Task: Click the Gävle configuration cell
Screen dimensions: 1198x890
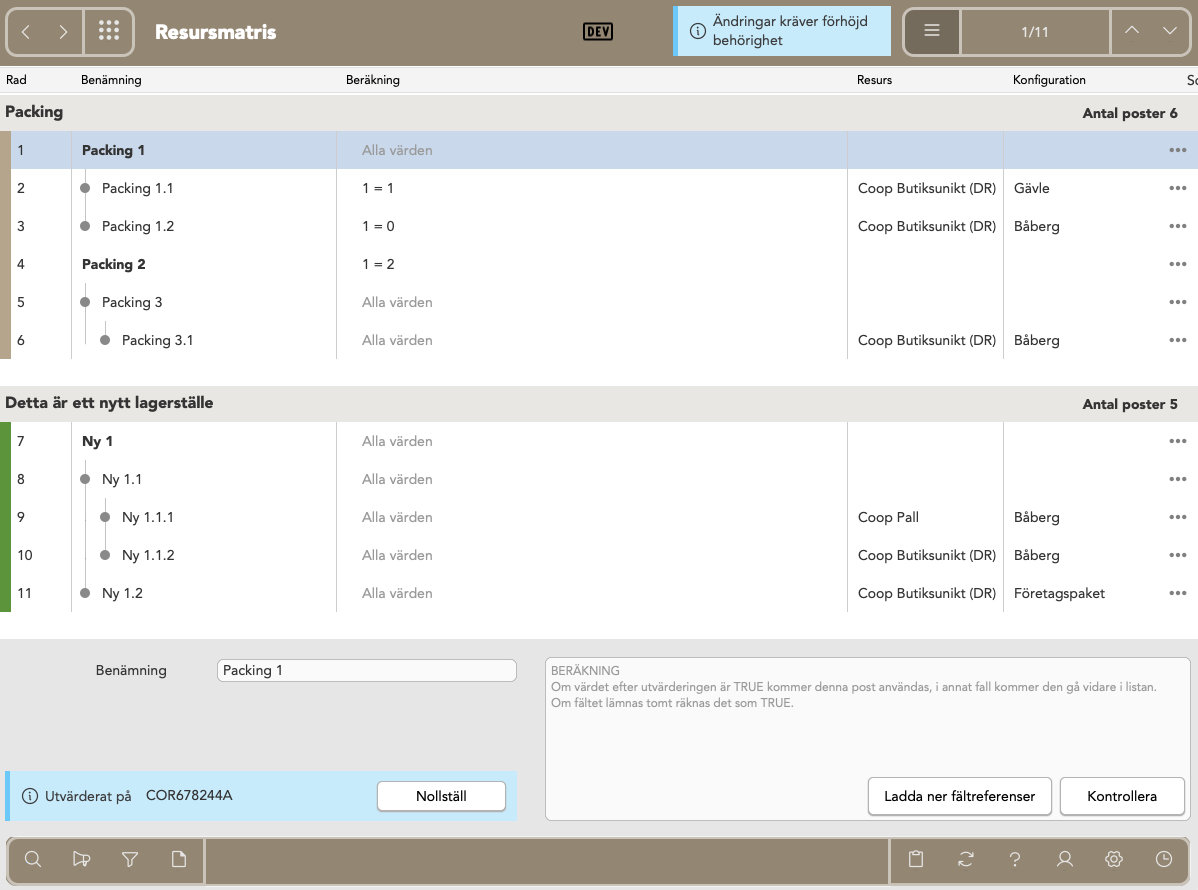Action: 1031,188
